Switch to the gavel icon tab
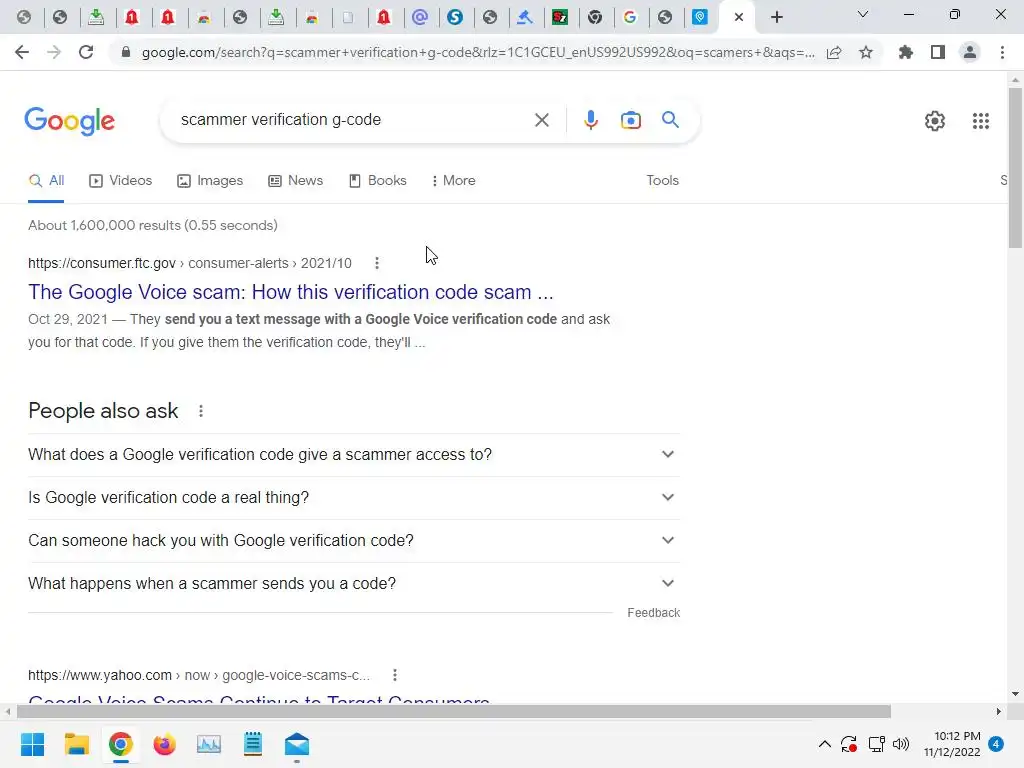 [x=524, y=17]
